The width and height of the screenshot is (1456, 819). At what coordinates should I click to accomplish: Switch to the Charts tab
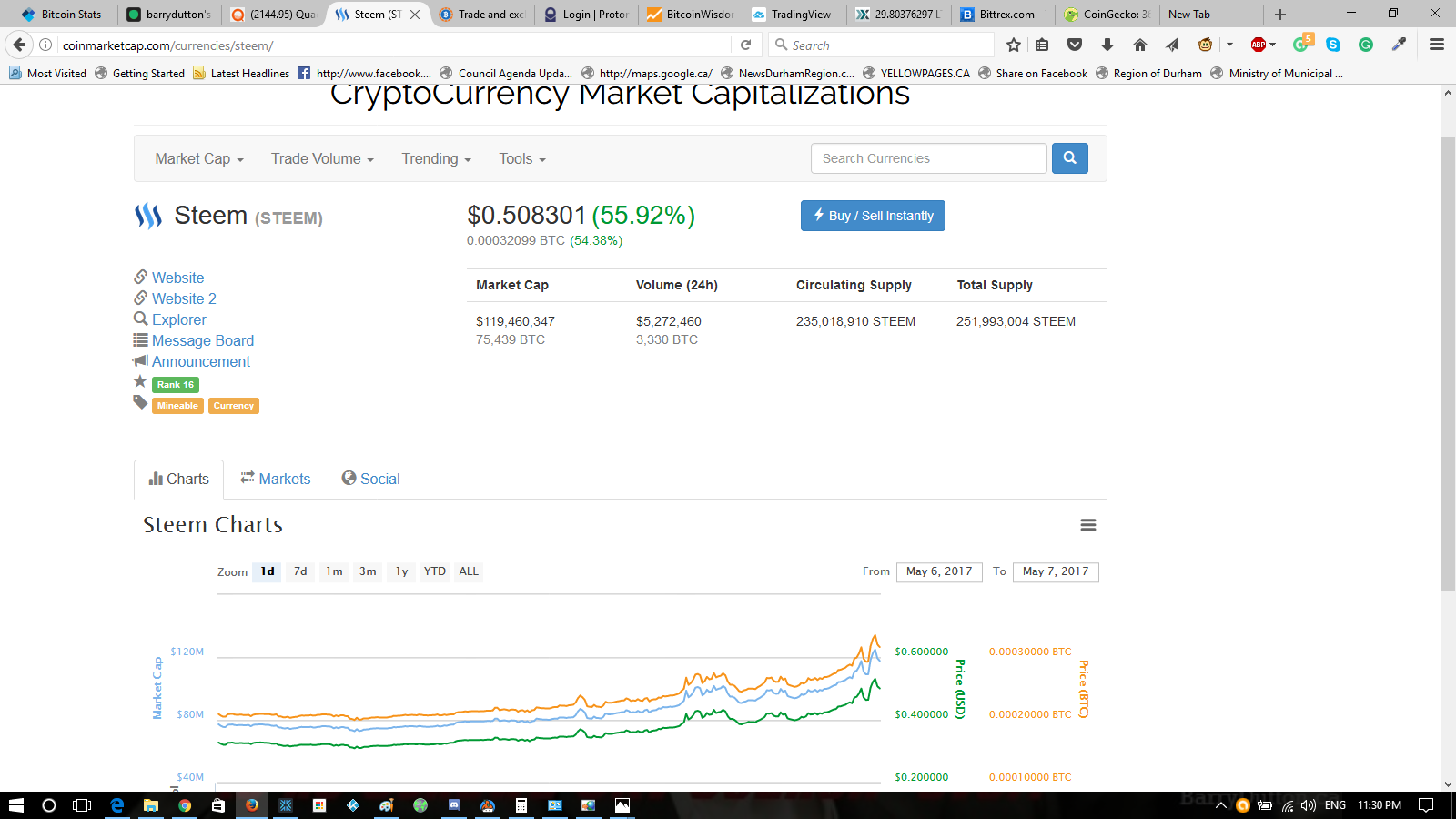pos(178,479)
